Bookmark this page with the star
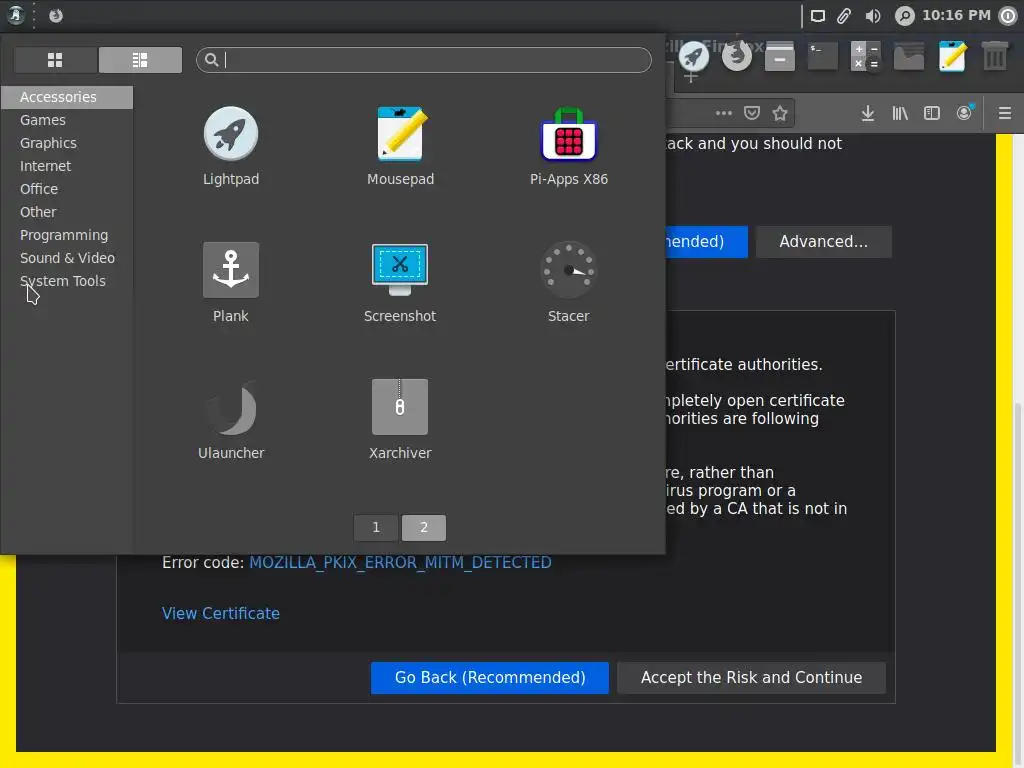The image size is (1024, 768). coord(780,114)
